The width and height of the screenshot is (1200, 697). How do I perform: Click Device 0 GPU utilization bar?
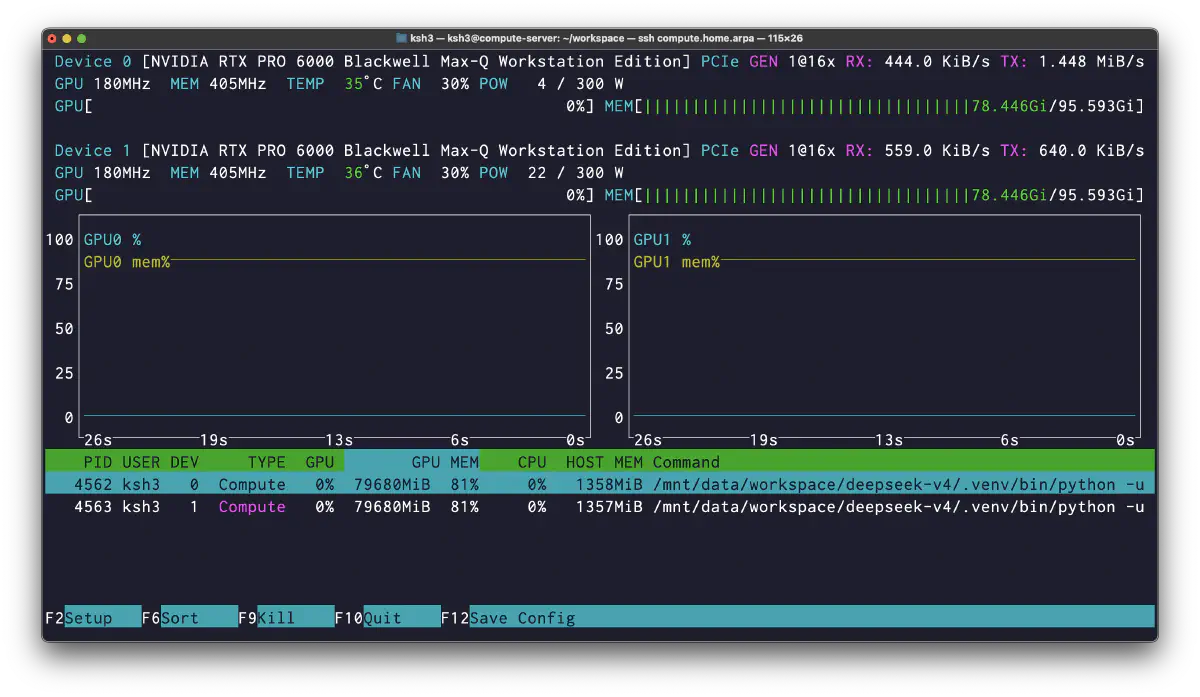point(324,106)
